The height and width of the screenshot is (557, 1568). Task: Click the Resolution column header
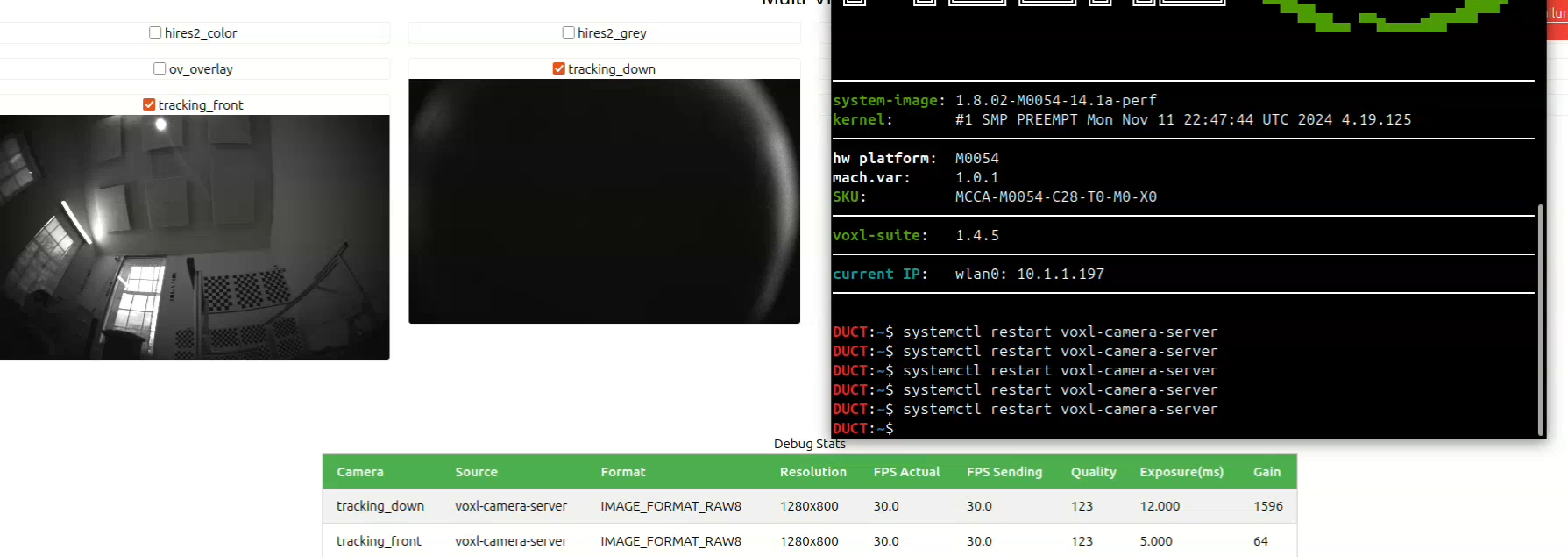click(812, 472)
